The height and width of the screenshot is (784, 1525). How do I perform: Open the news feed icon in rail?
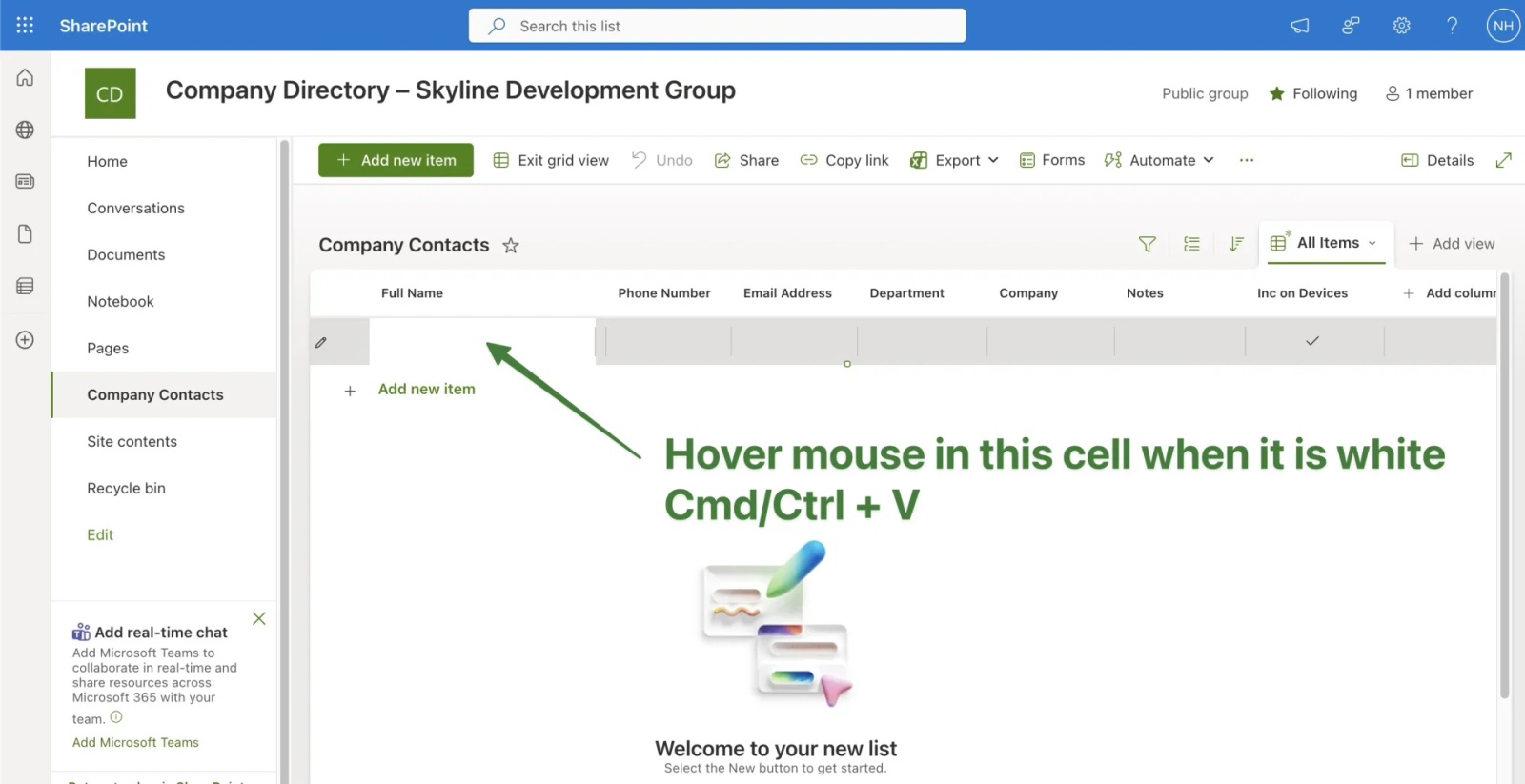coord(25,181)
